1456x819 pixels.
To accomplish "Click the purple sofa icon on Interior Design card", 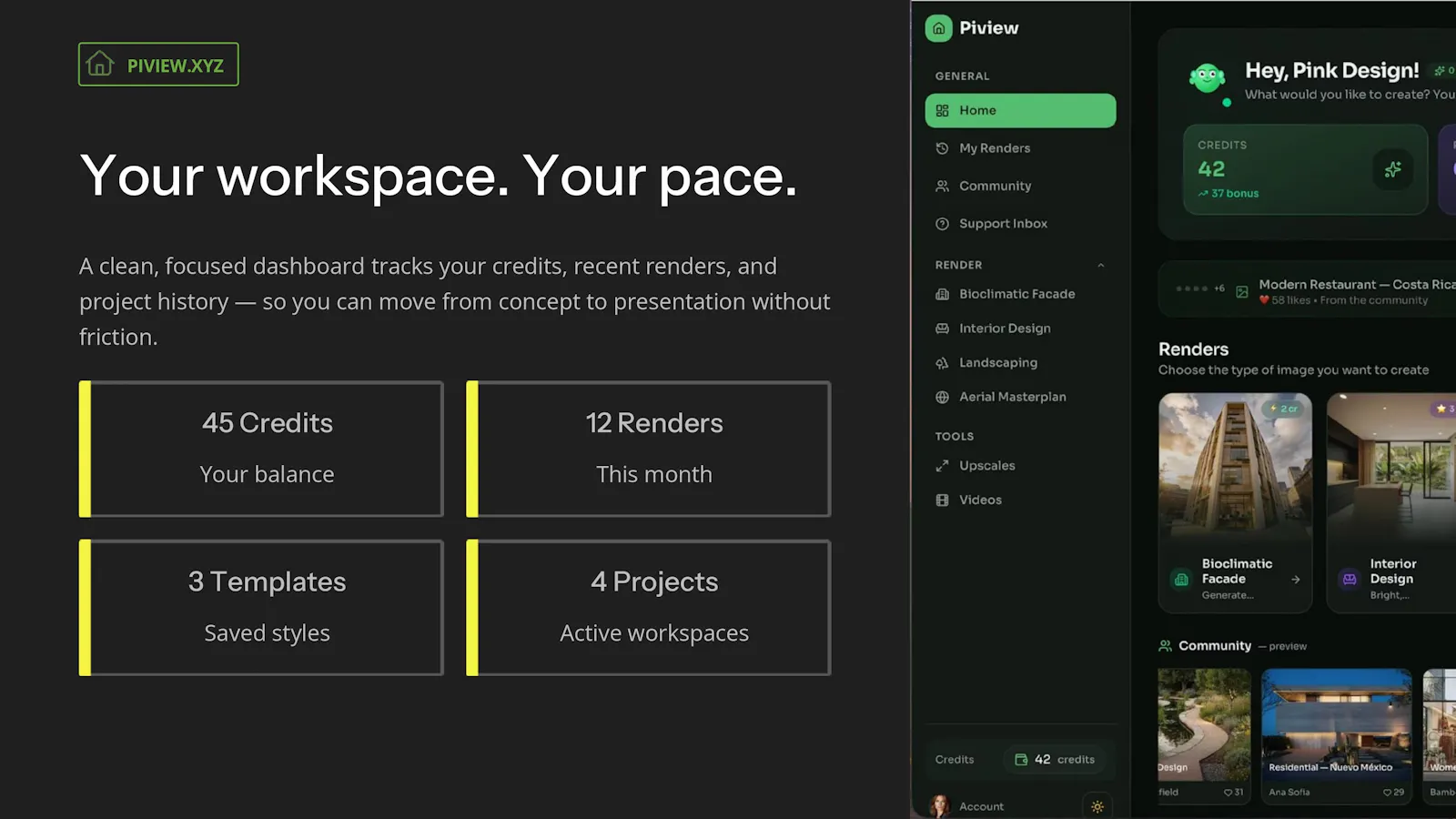I will pos(1350,579).
